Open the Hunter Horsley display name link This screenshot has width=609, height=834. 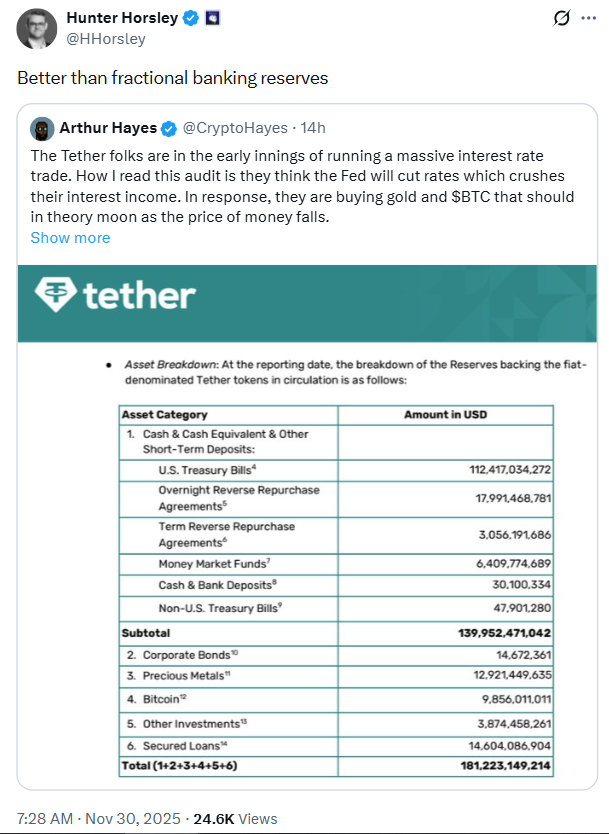click(122, 19)
